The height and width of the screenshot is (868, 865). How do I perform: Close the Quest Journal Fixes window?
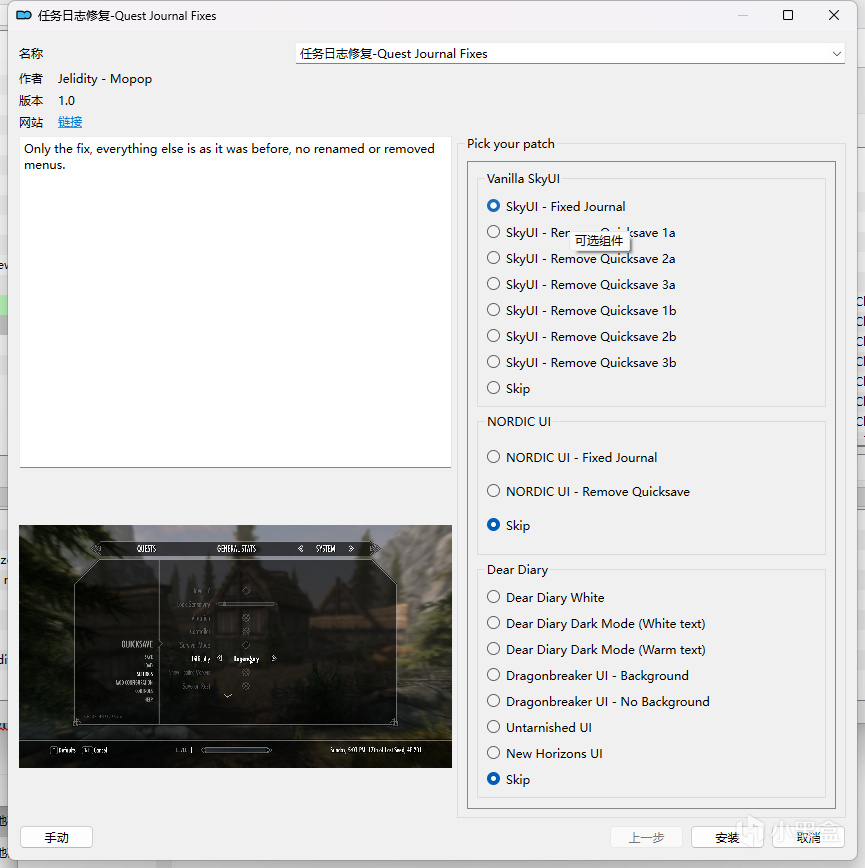(x=834, y=15)
